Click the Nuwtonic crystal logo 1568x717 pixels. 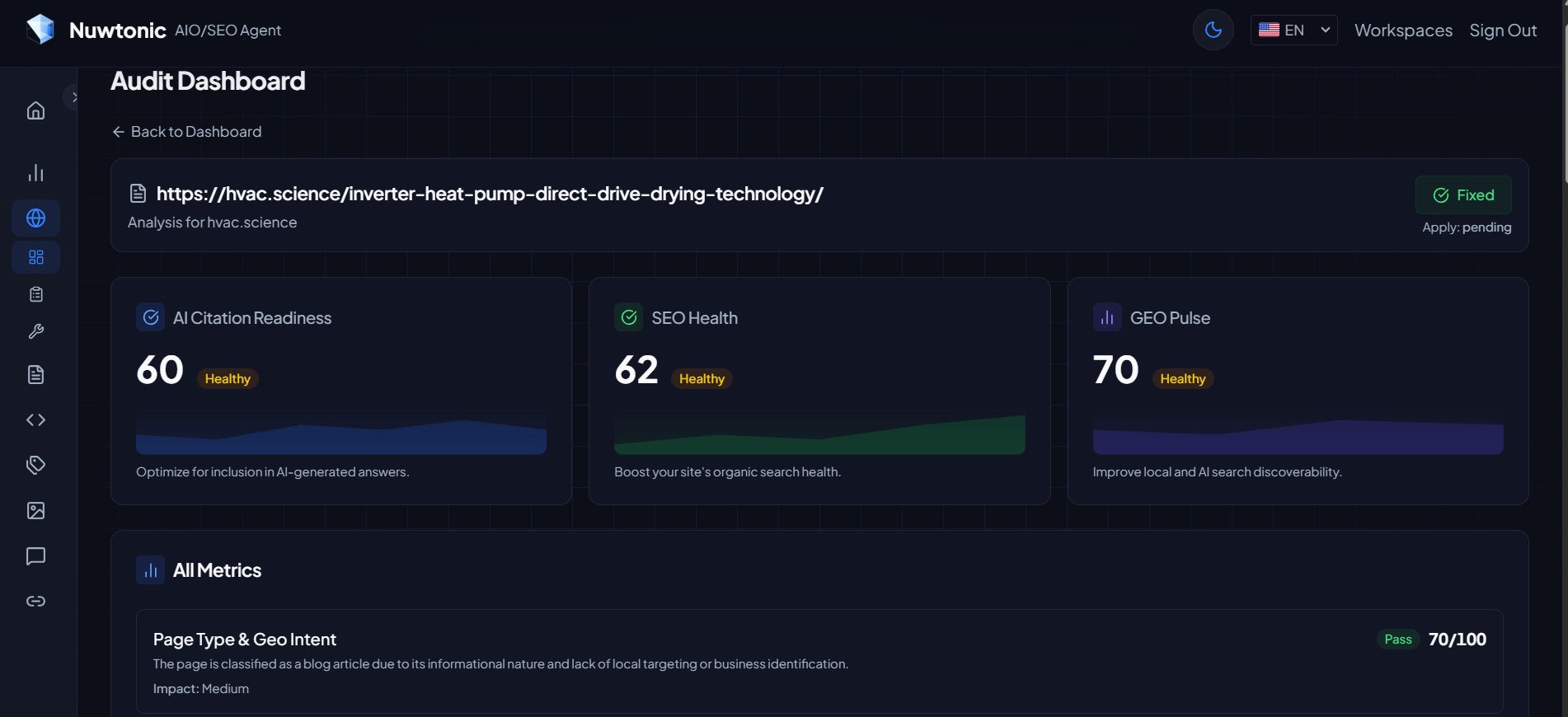40,30
